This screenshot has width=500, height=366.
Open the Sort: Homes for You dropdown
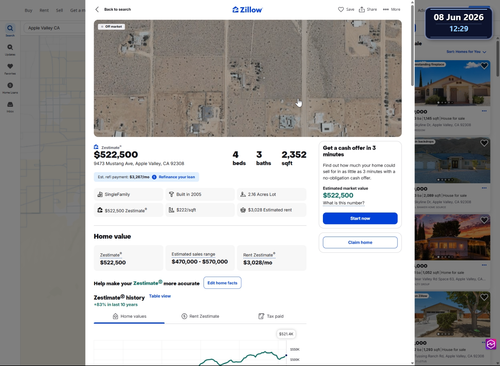tap(466, 52)
